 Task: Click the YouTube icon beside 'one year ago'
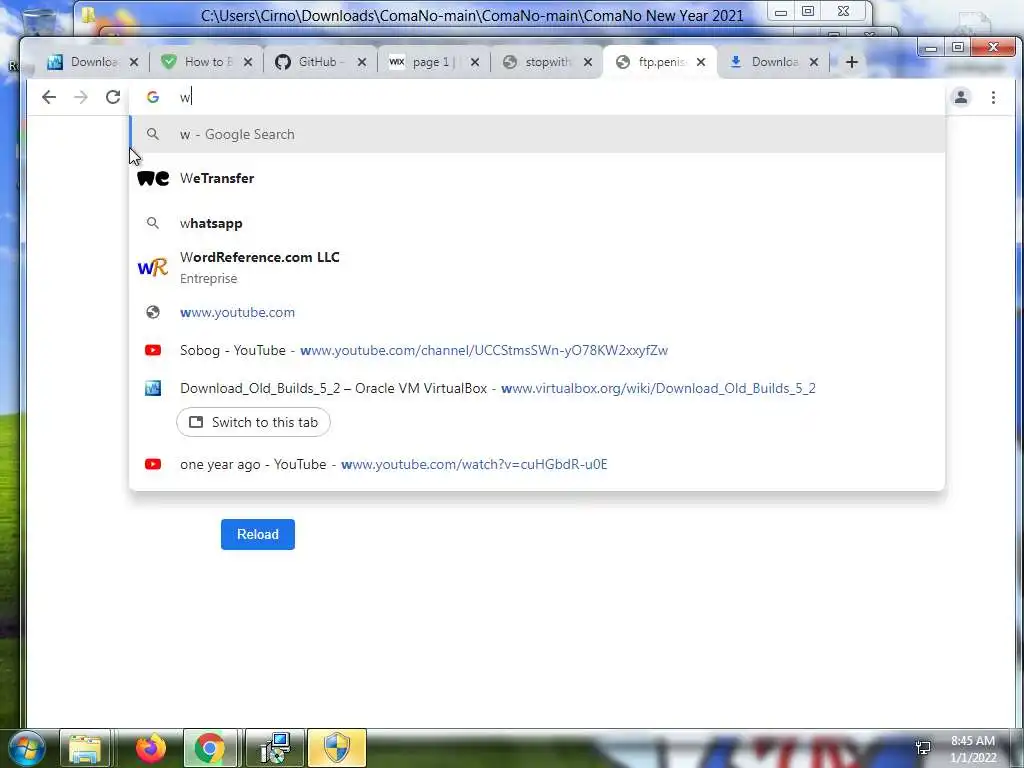153,464
